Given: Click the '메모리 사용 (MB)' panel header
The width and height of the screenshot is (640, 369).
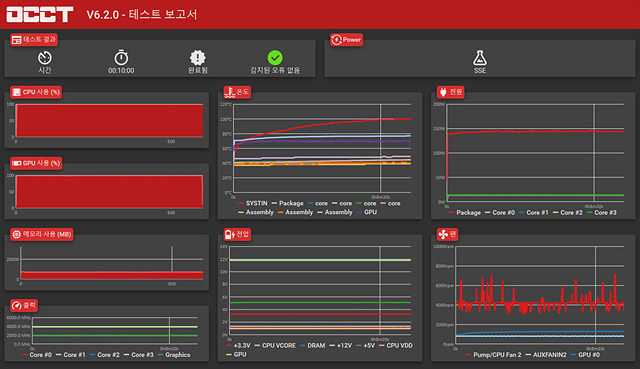Looking at the screenshot, I should click(42, 234).
